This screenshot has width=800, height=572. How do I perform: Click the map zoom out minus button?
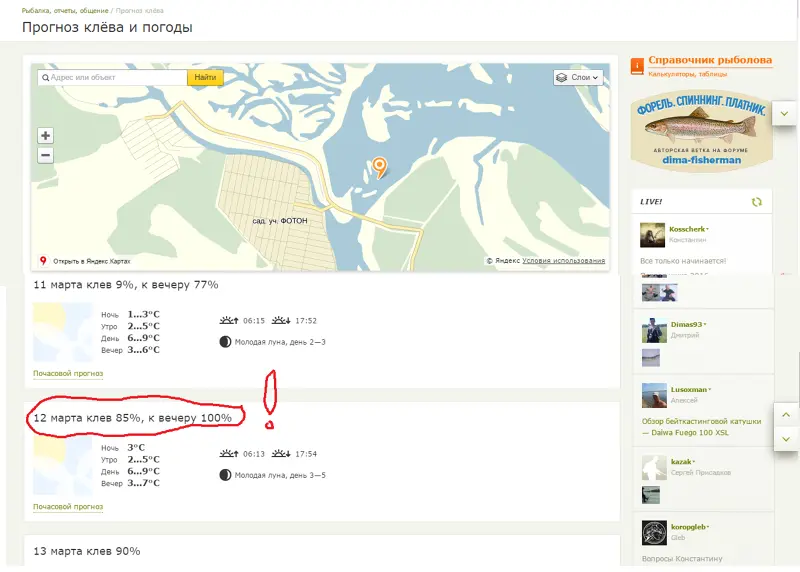tap(46, 155)
